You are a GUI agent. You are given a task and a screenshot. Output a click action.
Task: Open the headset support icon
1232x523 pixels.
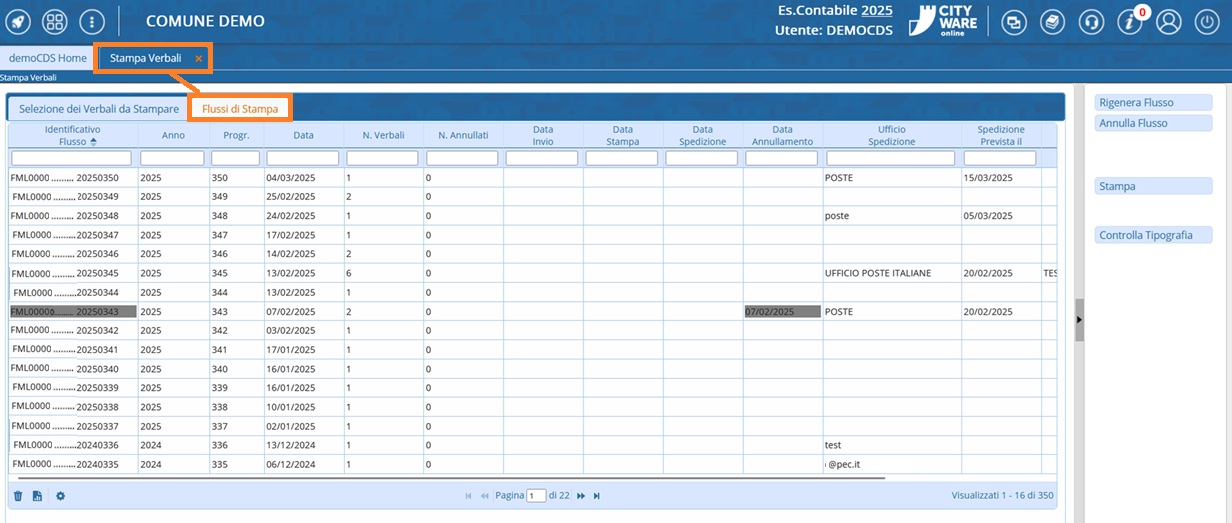[x=1091, y=22]
